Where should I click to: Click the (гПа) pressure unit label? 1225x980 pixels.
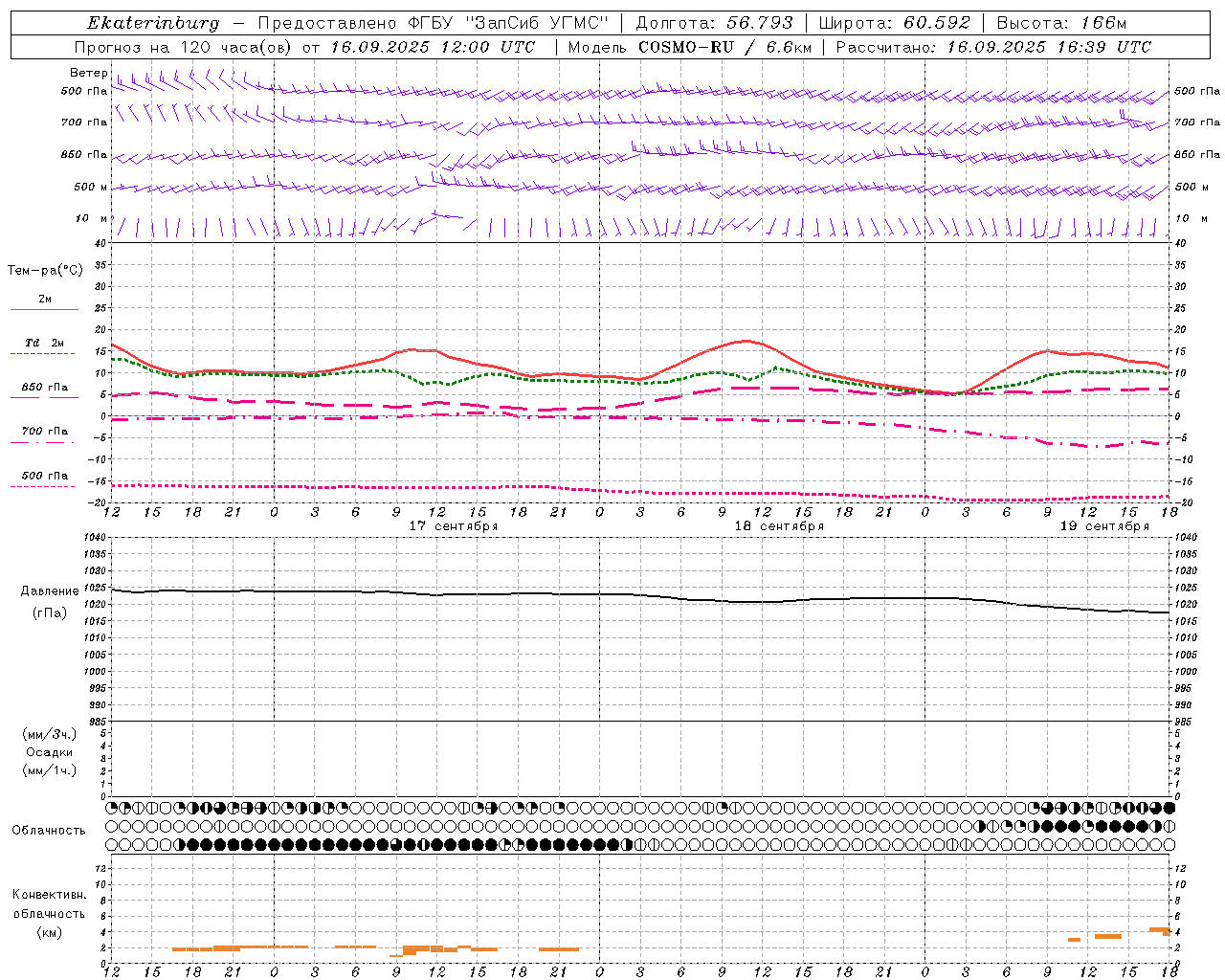(x=50, y=613)
